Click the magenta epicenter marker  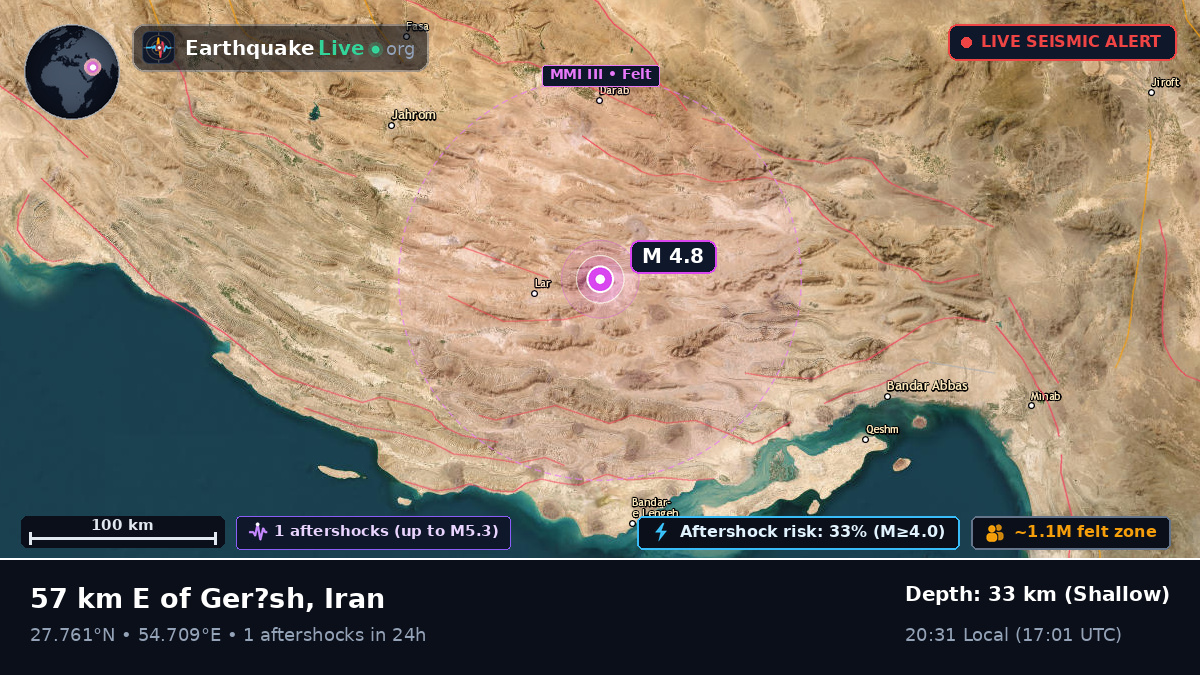click(600, 279)
